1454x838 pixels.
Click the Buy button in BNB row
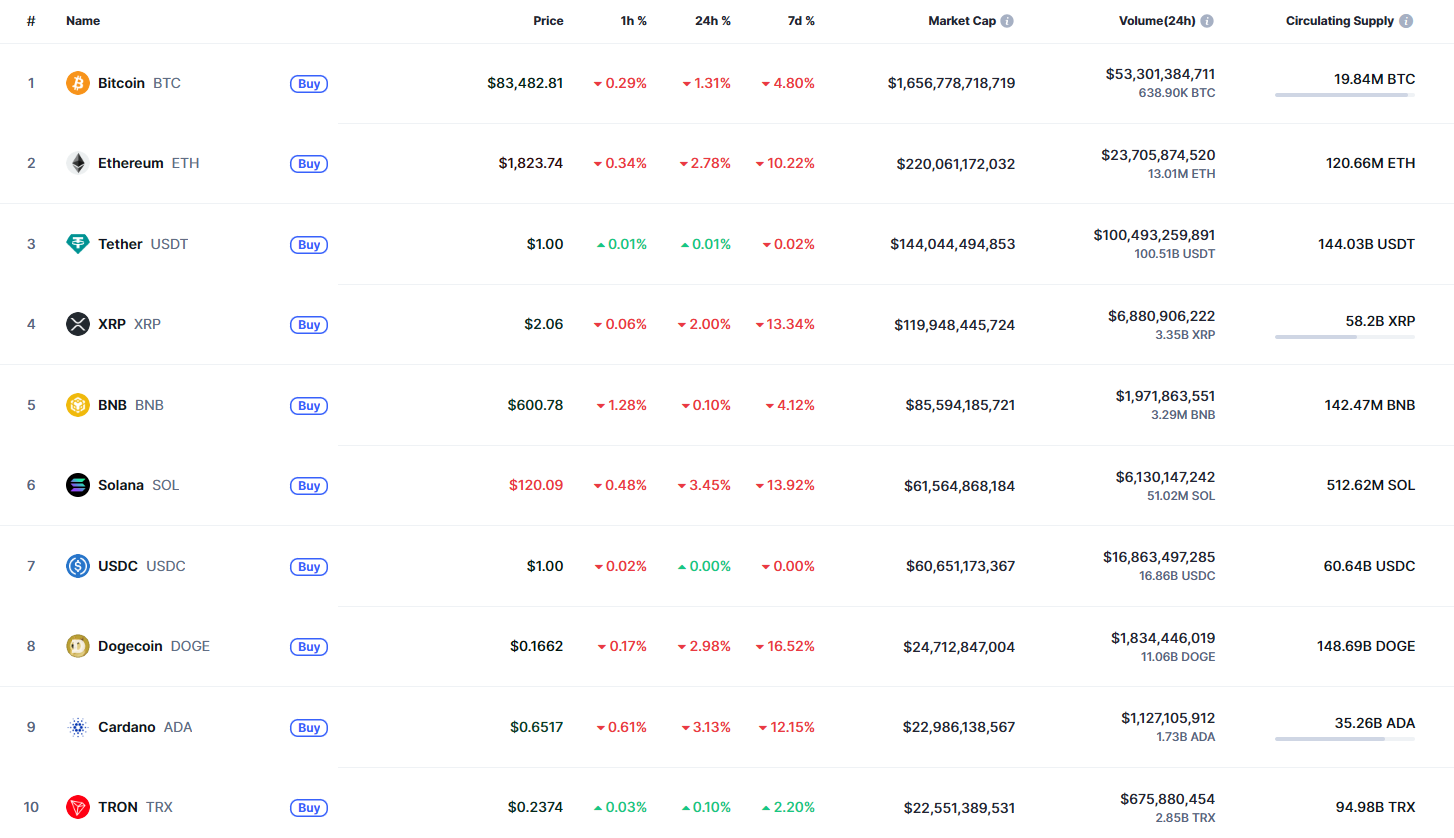coord(309,406)
